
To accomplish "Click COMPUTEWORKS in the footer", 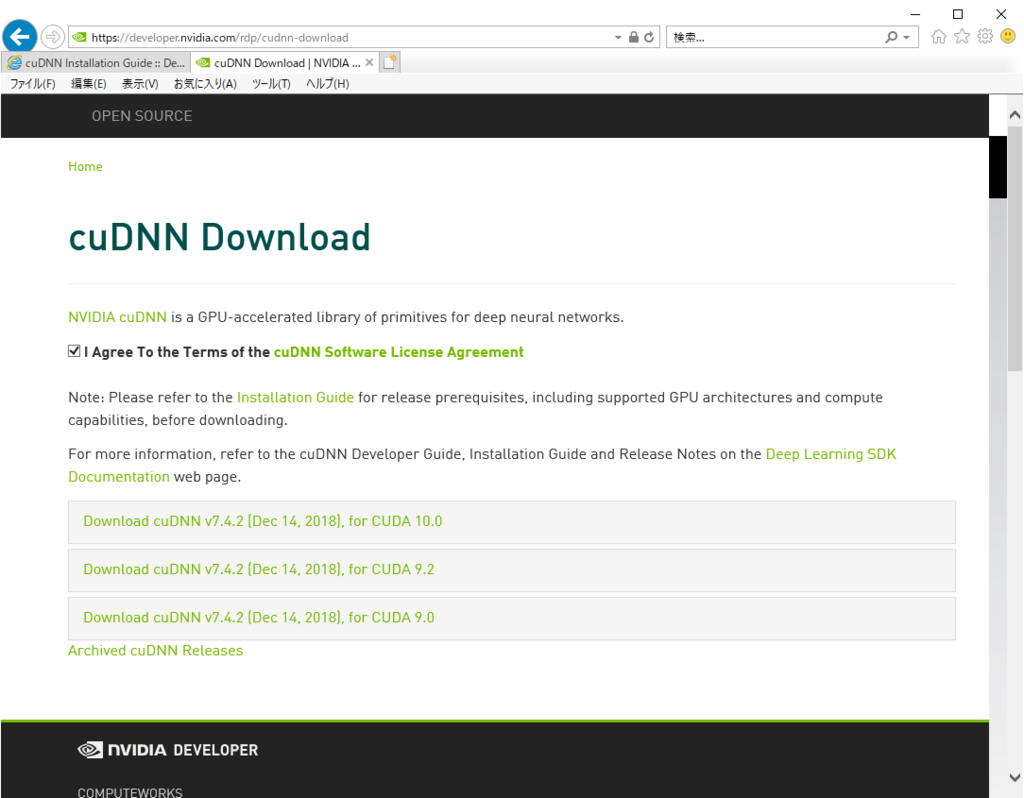I will 130,792.
